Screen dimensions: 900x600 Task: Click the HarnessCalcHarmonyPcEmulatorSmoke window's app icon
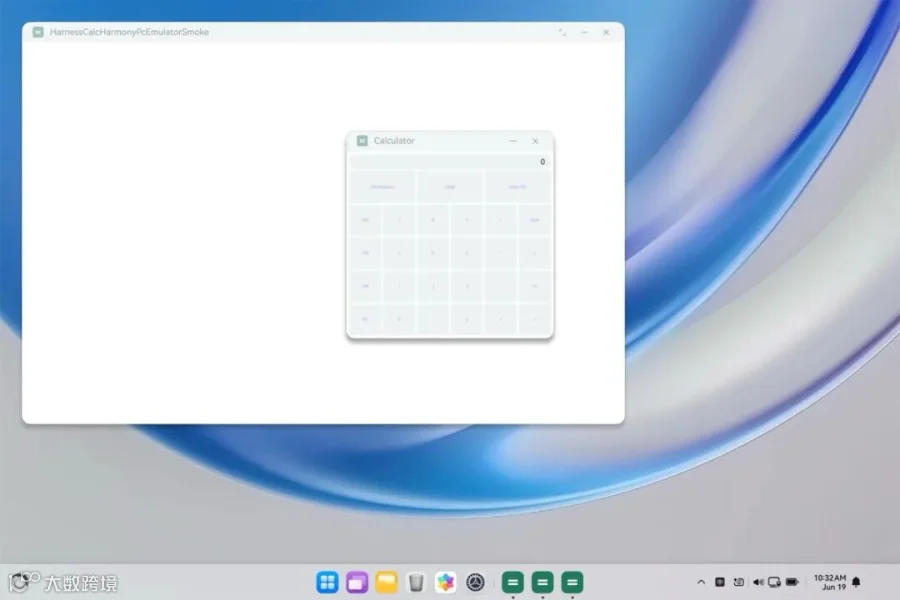(38, 32)
